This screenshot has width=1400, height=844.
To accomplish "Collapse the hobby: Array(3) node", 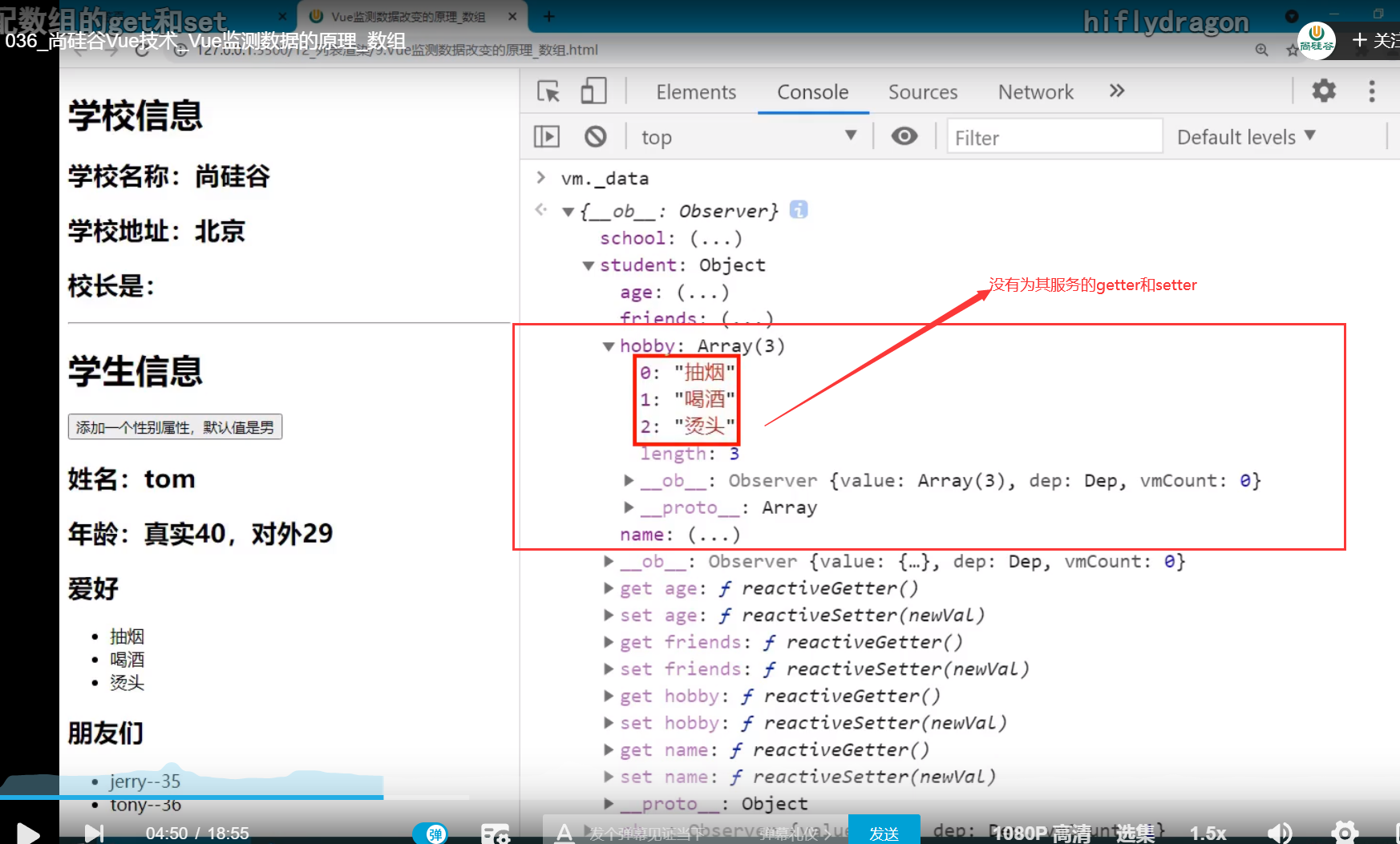I will point(609,346).
